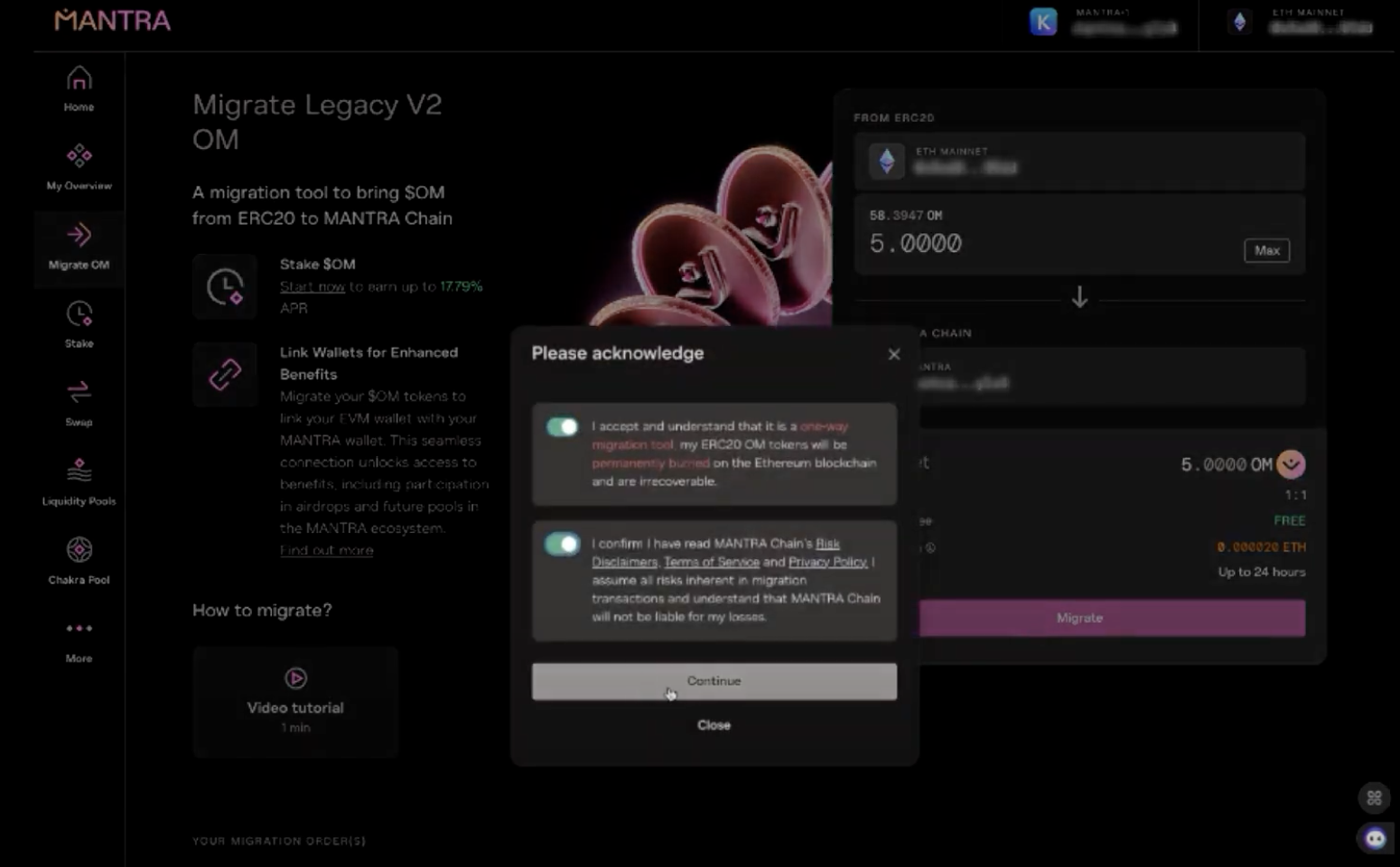Viewport: 1400px width, 867px height.
Task: Click the MANTRA logo
Action: [x=112, y=20]
